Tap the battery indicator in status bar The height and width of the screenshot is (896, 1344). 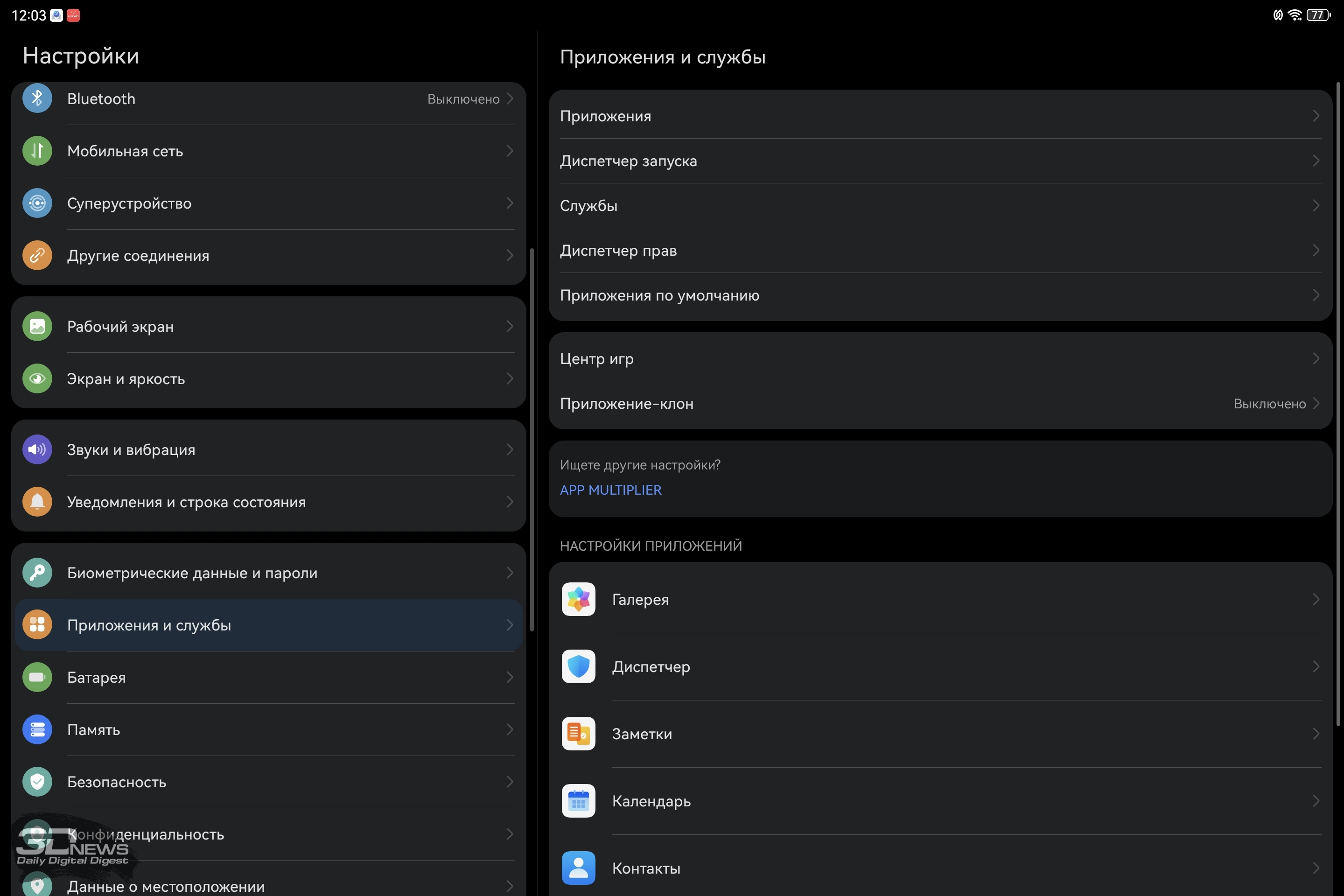(1318, 15)
